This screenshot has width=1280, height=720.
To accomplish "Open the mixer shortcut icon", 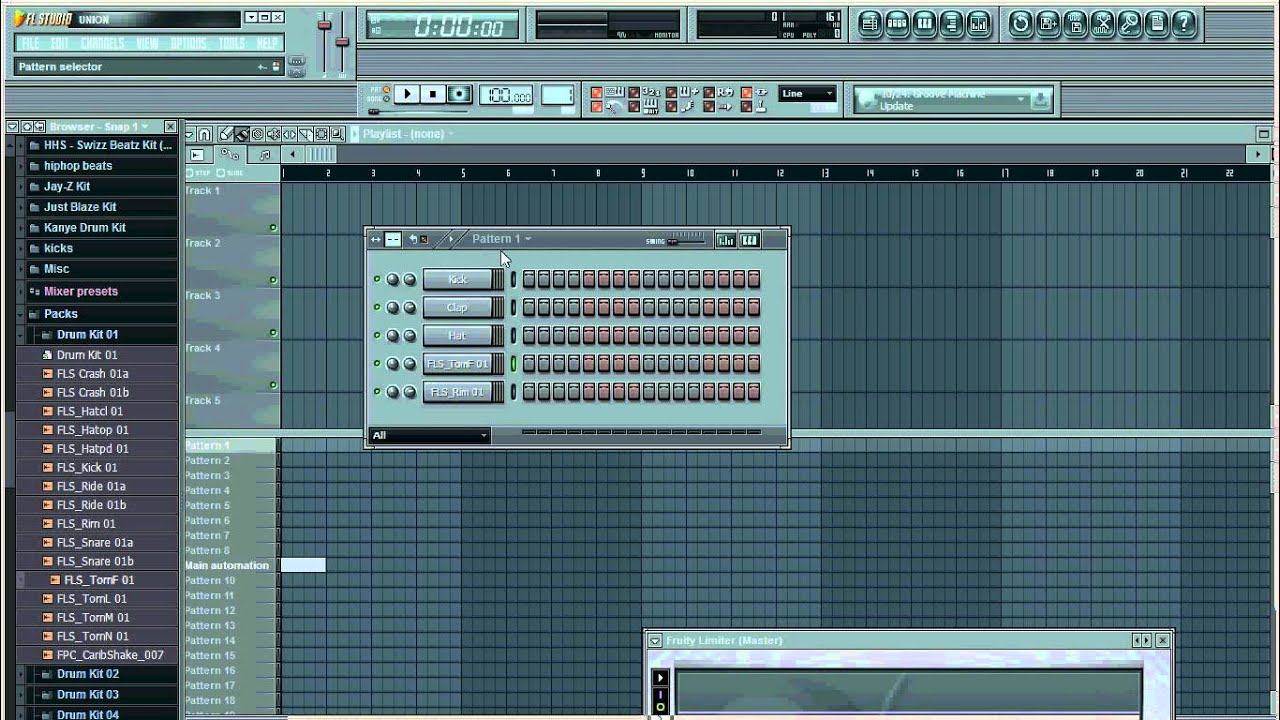I will click(x=979, y=24).
